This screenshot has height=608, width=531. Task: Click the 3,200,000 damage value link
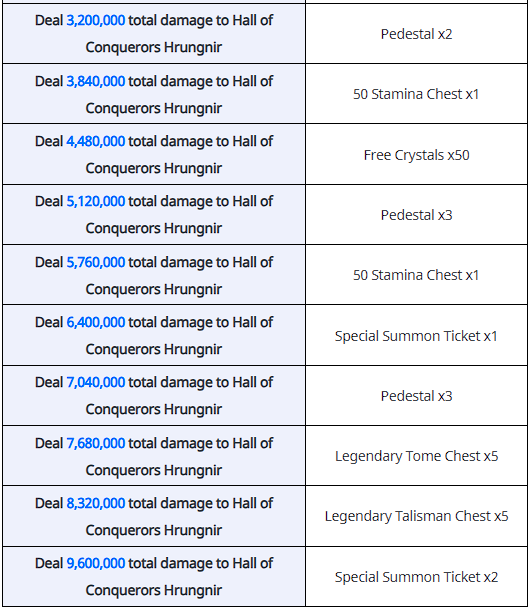[x=95, y=21]
